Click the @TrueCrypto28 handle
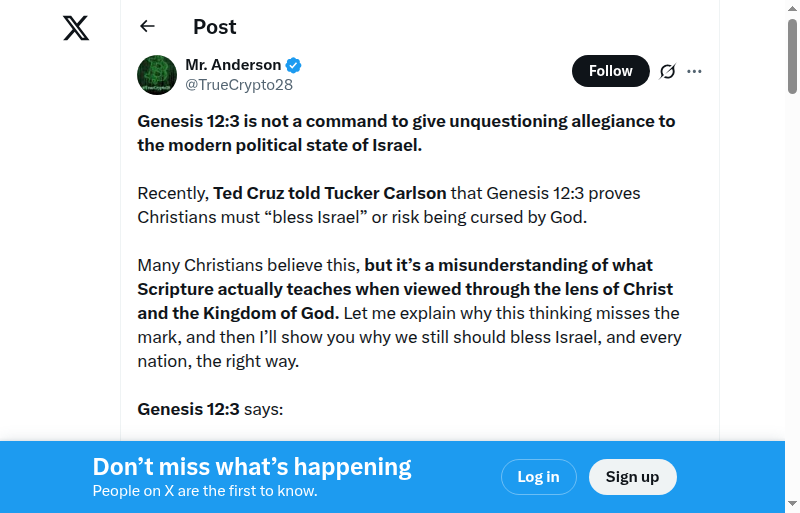This screenshot has width=800, height=513. (x=239, y=85)
